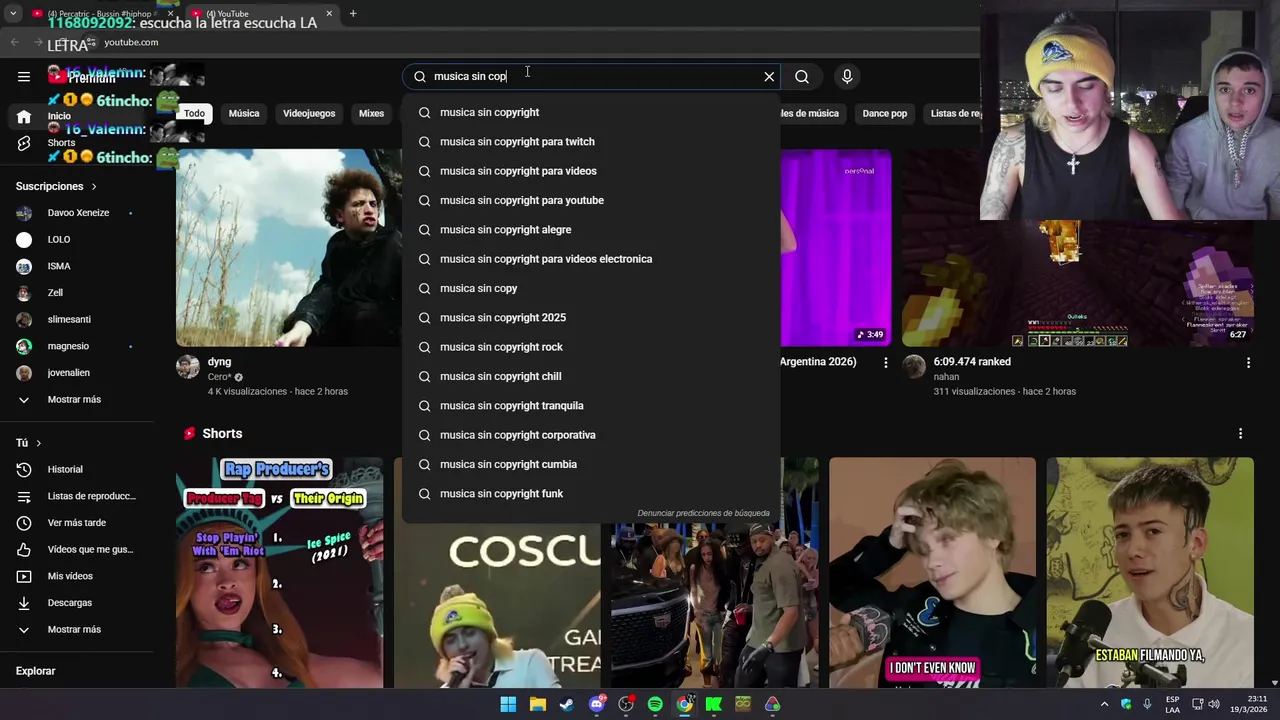The width and height of the screenshot is (1280, 720).
Task: Open the Windows Start menu
Action: [508, 704]
